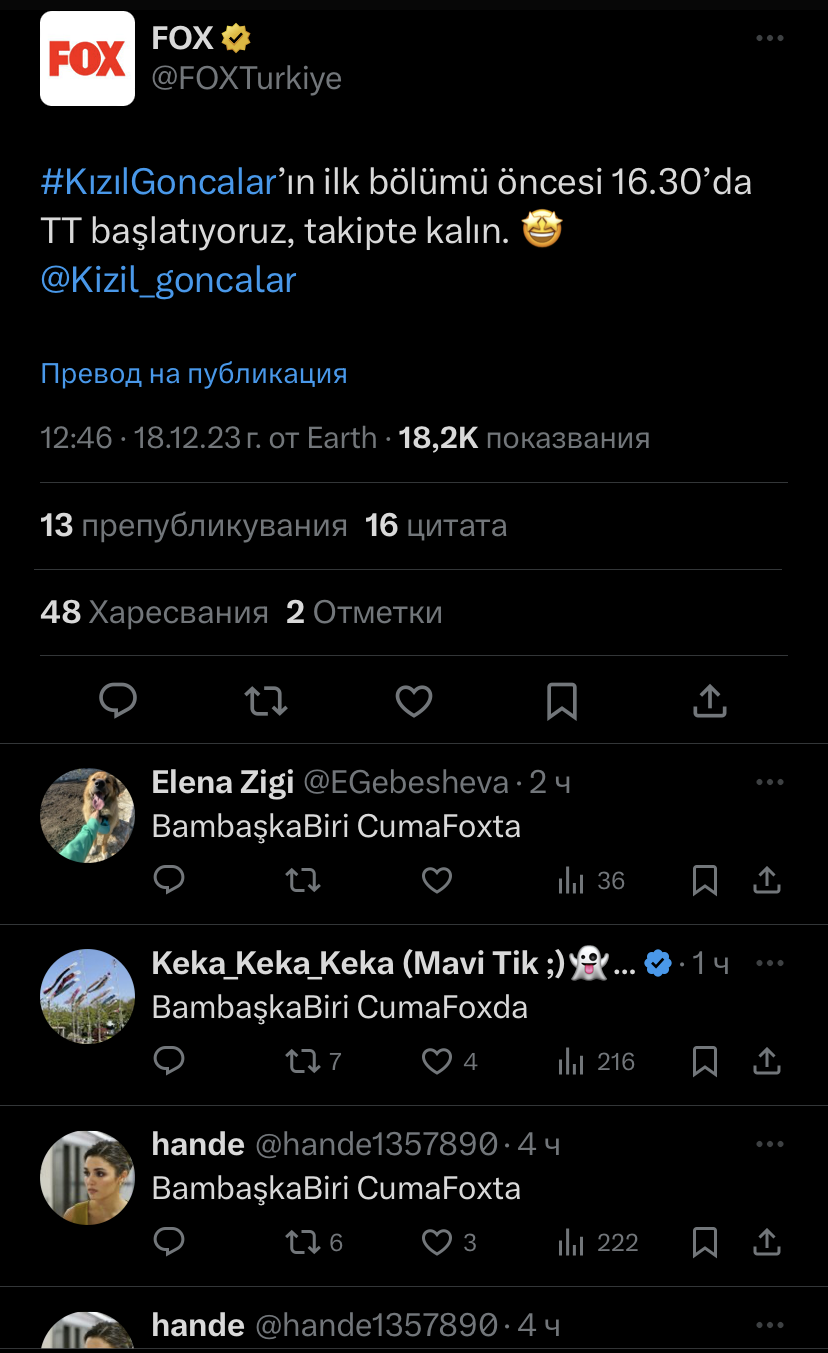This screenshot has height=1353, width=828.
Task: Repost the FOX main post
Action: click(x=266, y=701)
